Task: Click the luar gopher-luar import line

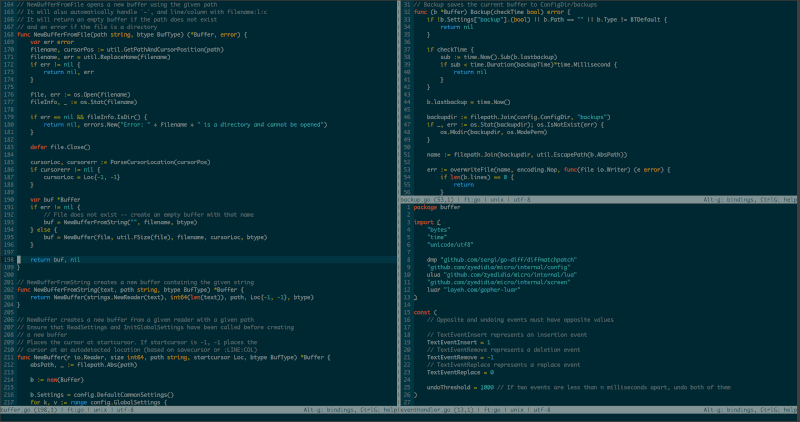Action: pos(473,290)
